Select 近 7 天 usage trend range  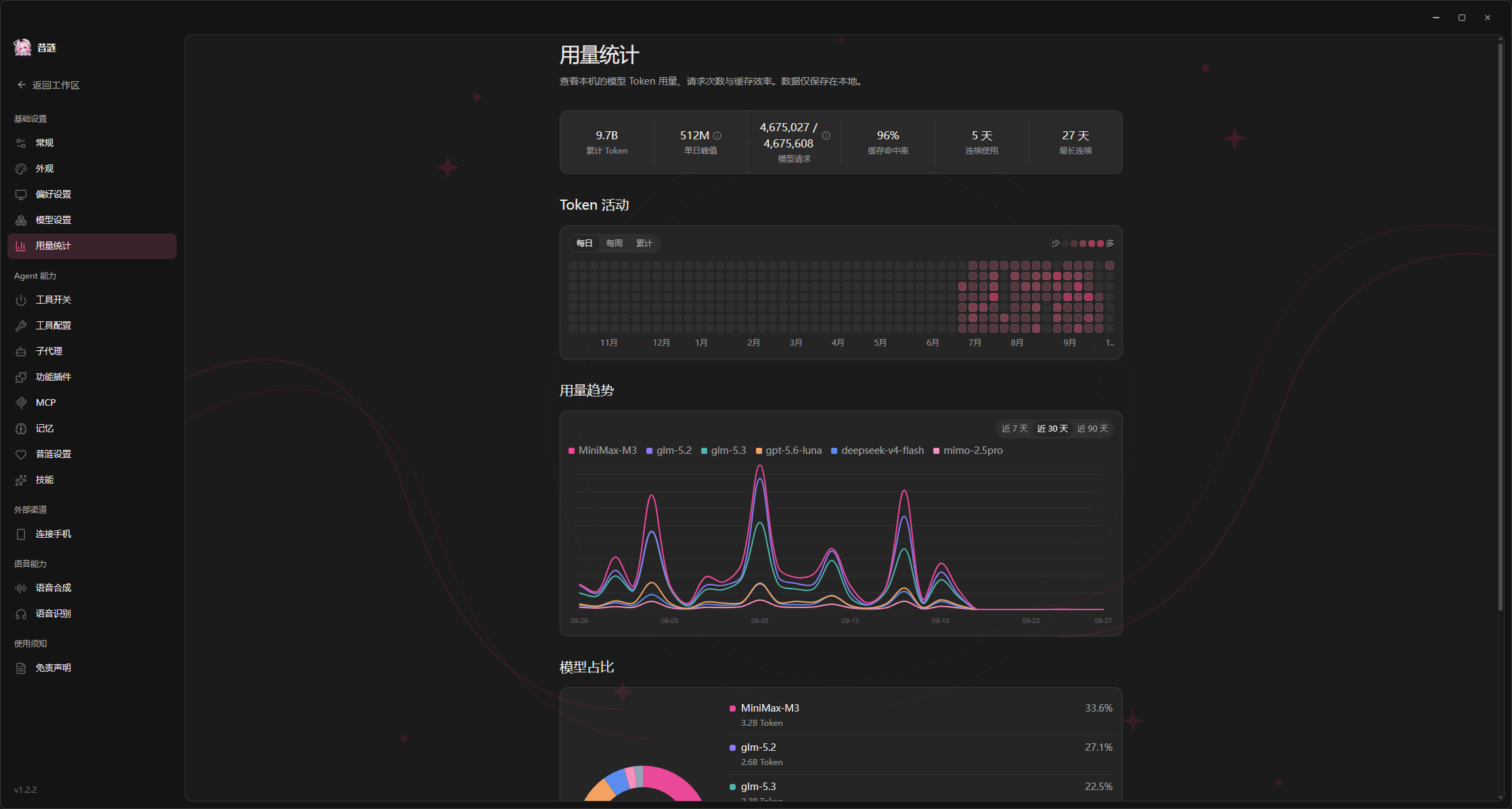tap(1015, 429)
